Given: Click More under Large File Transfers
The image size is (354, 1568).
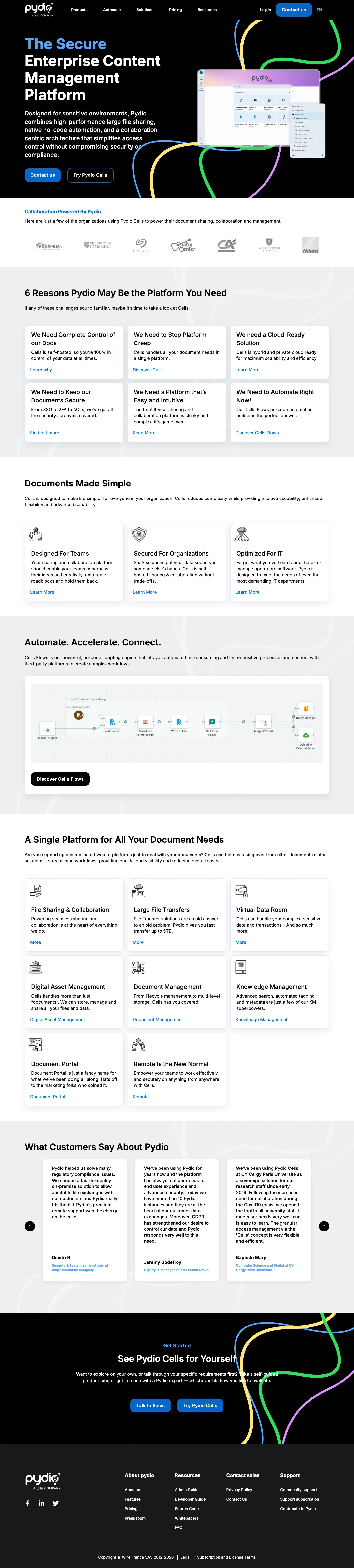Looking at the screenshot, I should click(138, 942).
